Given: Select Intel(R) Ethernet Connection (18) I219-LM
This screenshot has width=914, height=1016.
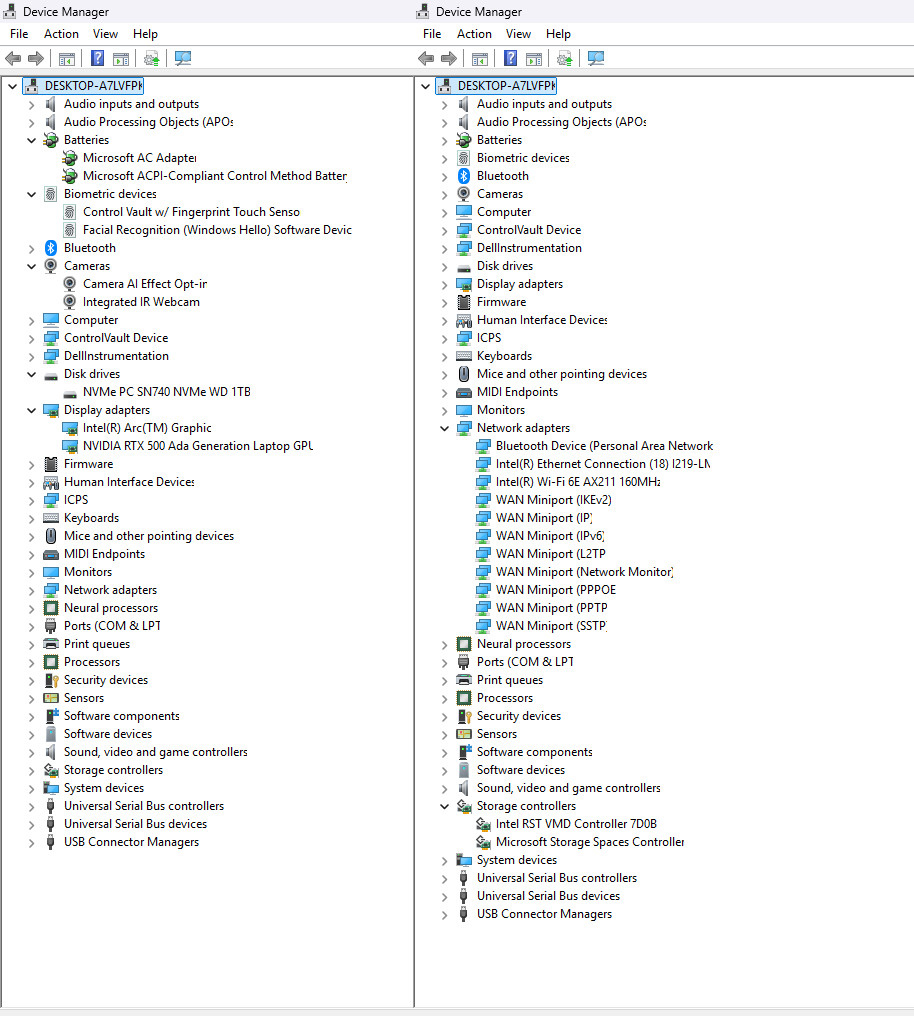Looking at the screenshot, I should point(603,463).
